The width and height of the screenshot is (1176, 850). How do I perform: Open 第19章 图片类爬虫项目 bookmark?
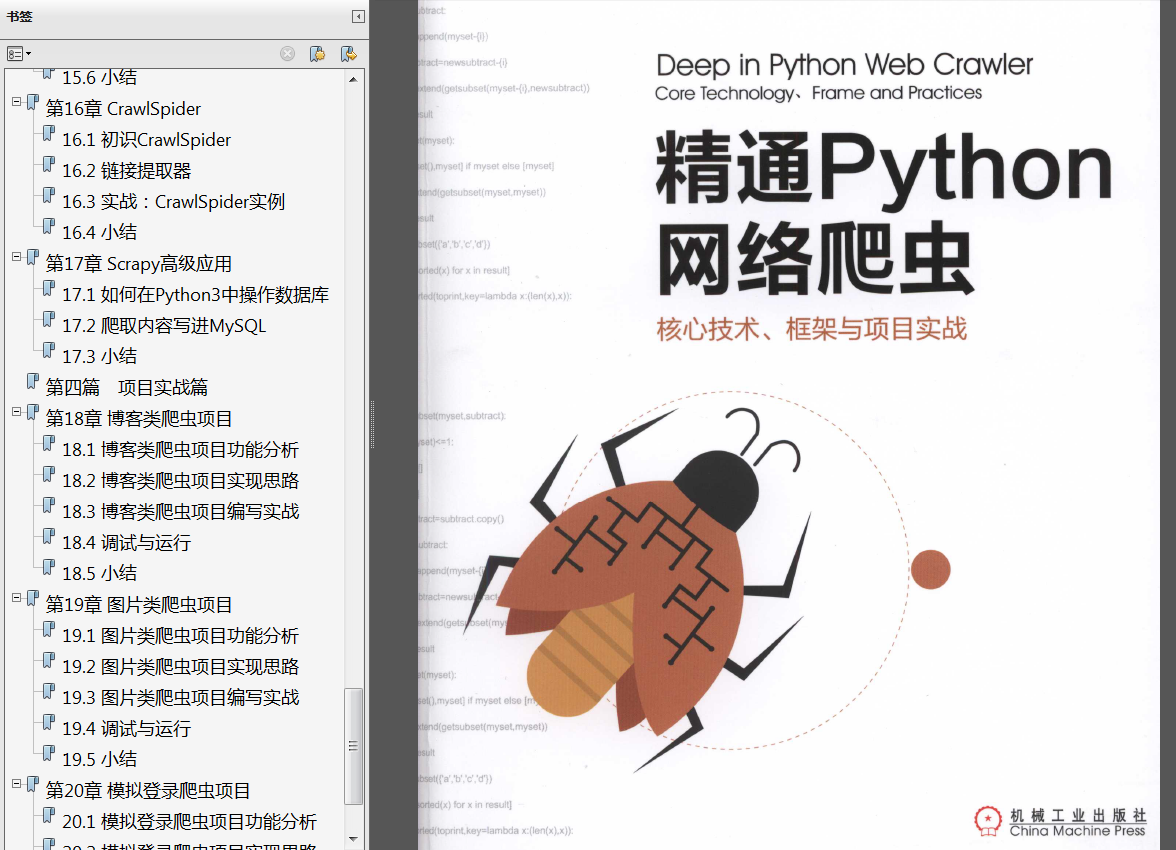(139, 605)
